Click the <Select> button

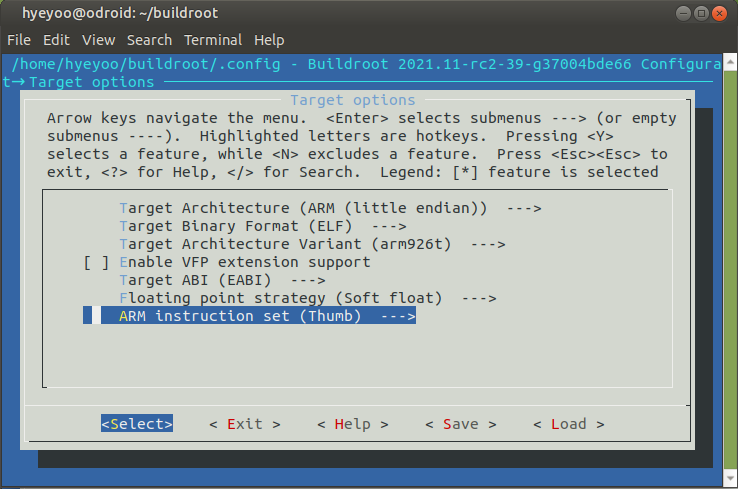tap(137, 424)
